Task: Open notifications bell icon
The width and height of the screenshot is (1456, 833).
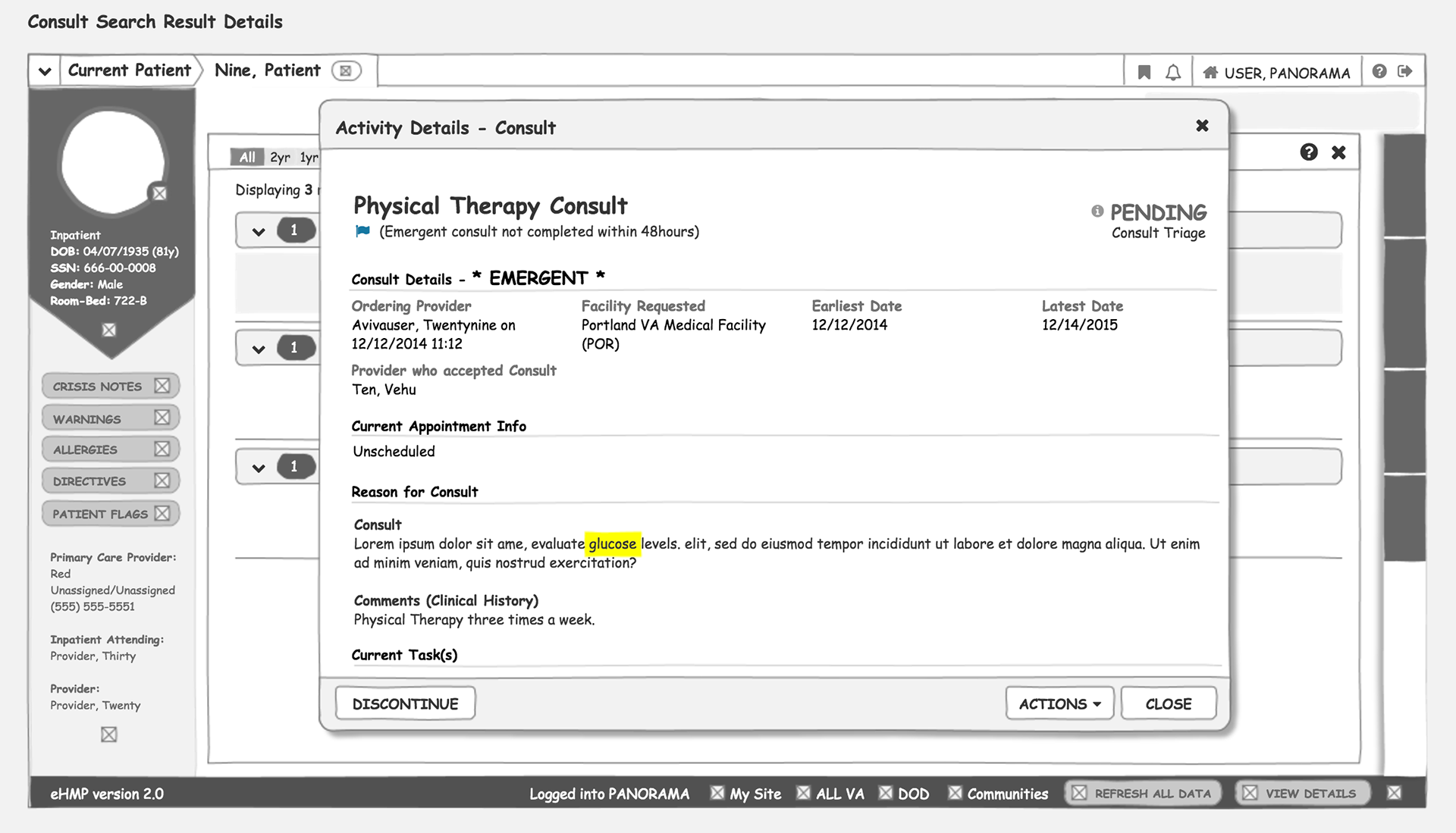Action: click(x=1172, y=73)
